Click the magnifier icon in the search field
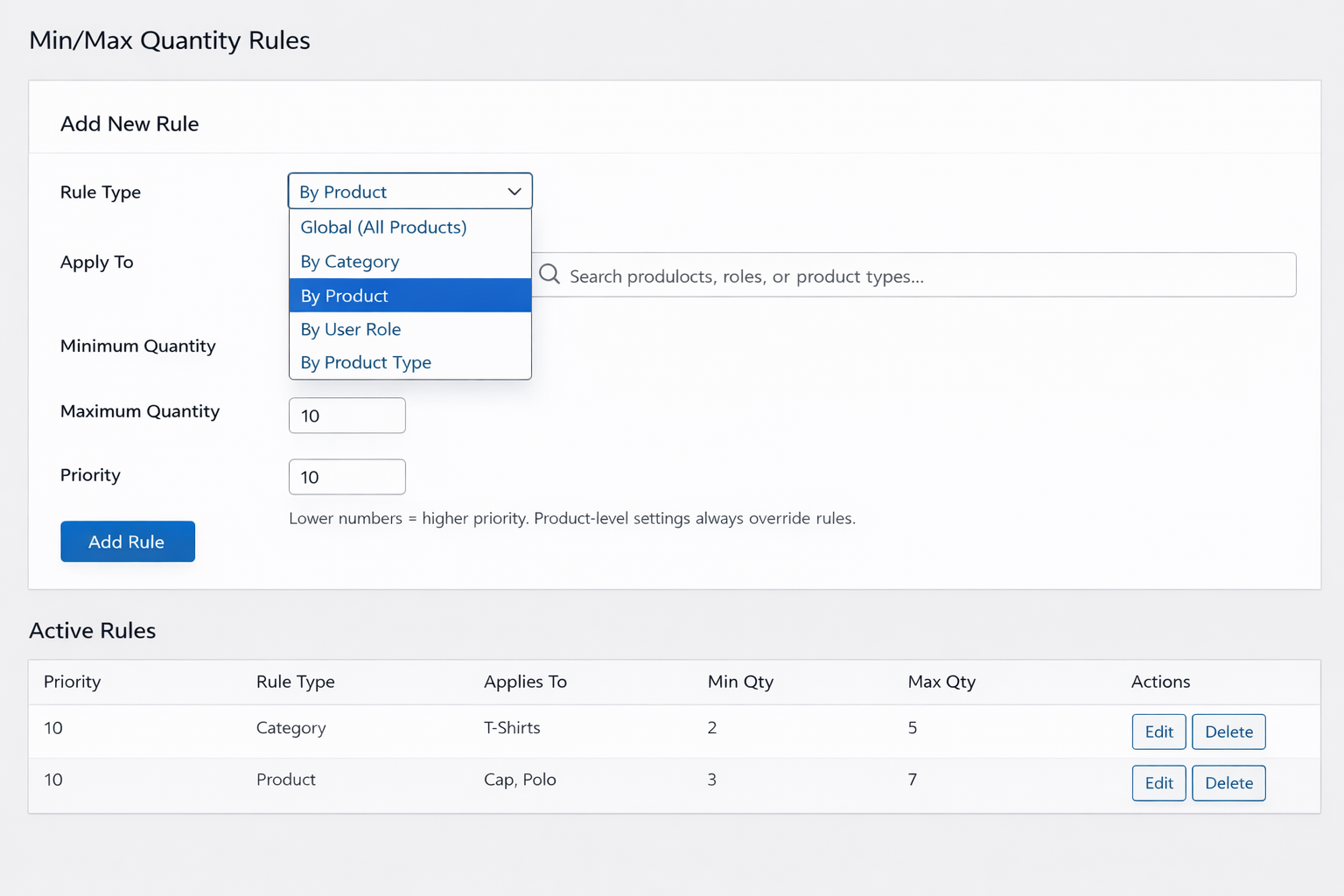 pos(549,275)
